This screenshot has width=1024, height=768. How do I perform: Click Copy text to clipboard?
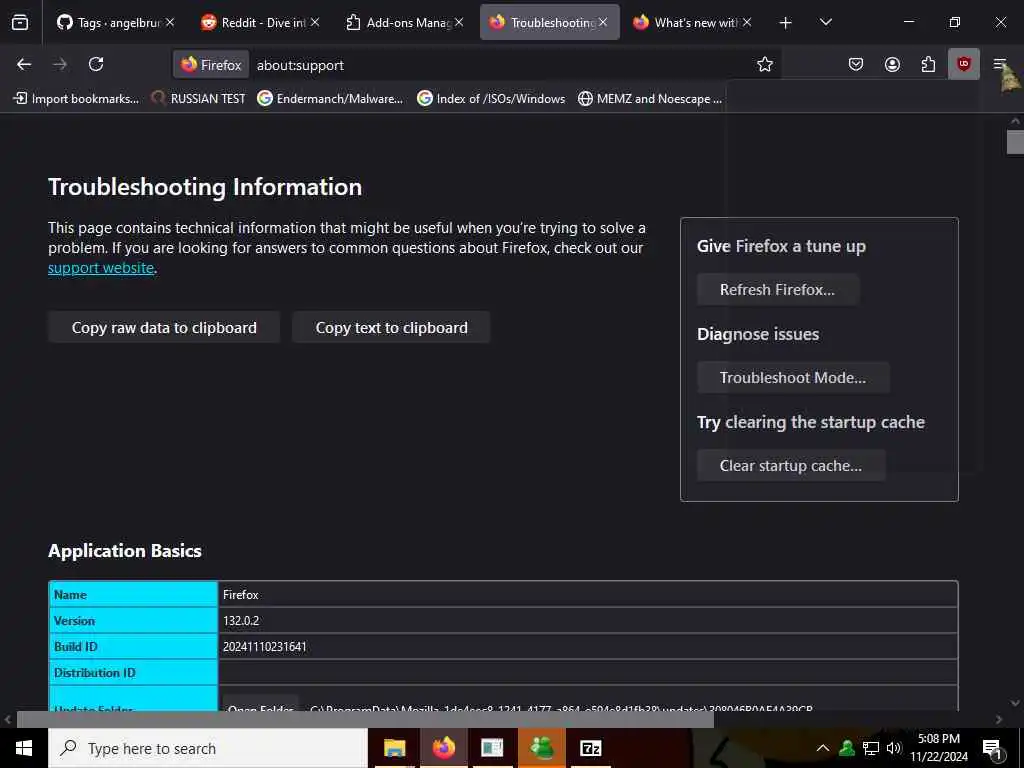pyautogui.click(x=391, y=327)
